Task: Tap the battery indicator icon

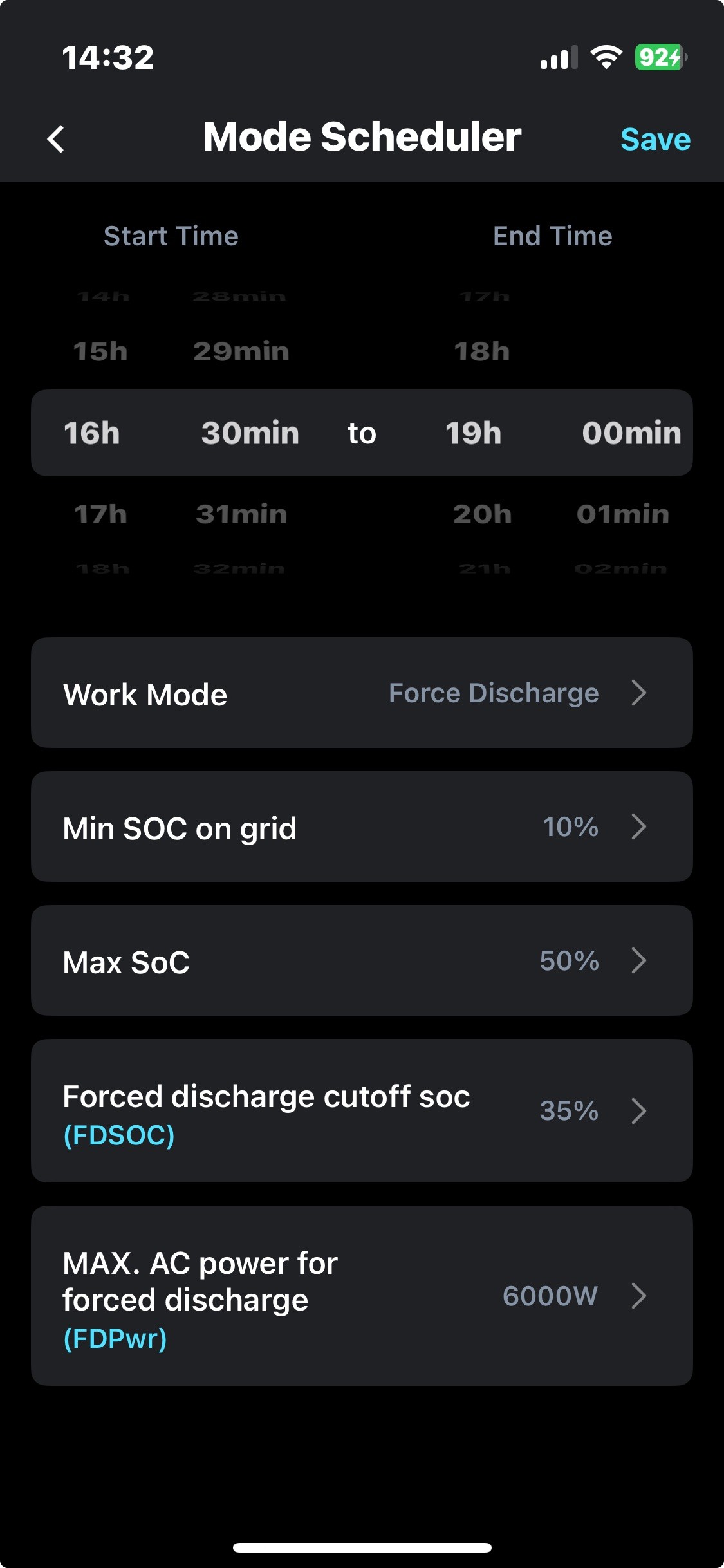Action: [x=660, y=57]
